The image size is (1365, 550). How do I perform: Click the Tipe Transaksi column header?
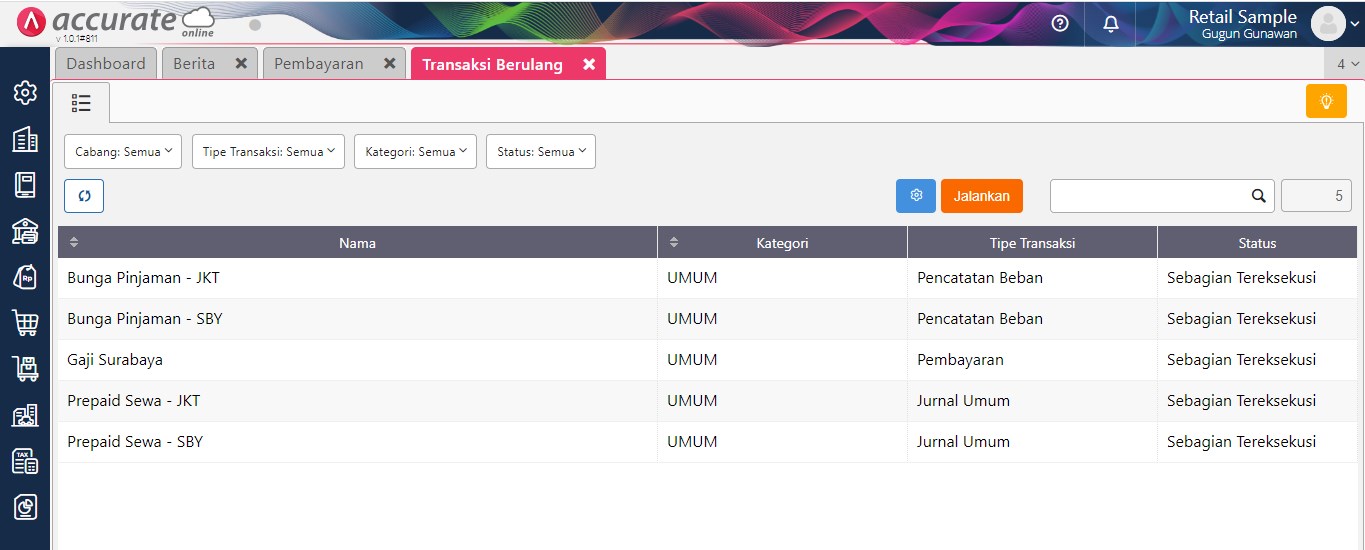pyautogui.click(x=1032, y=242)
